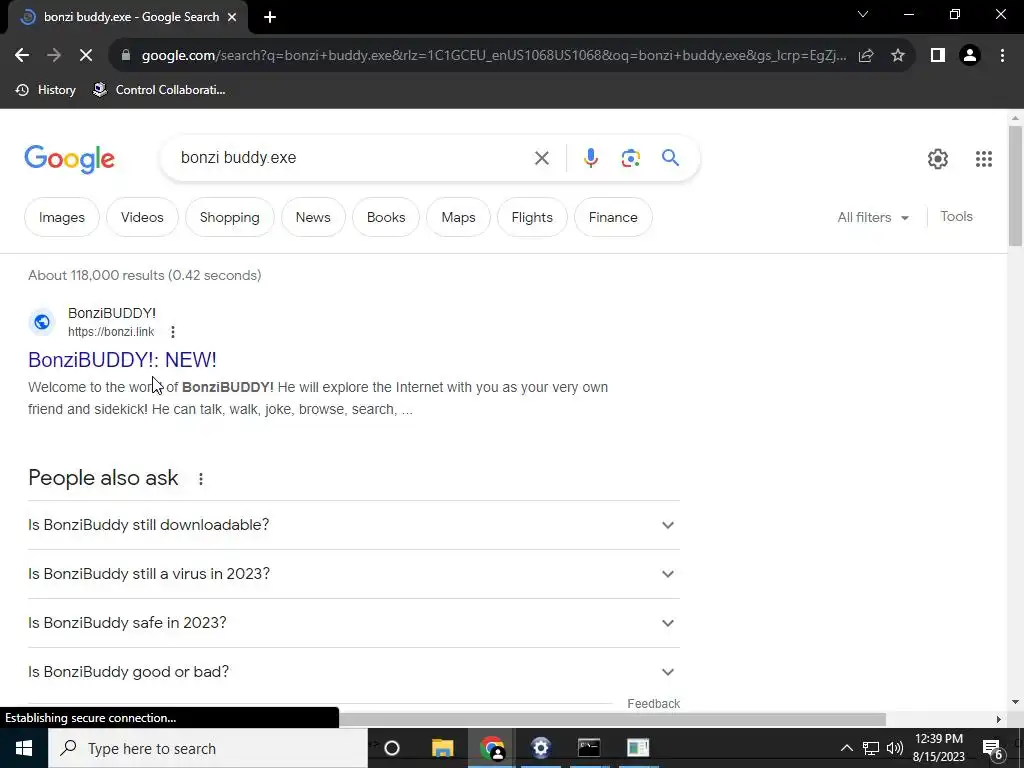Screen dimensions: 1024x768
Task: Open People also ask options menu
Action: click(200, 479)
